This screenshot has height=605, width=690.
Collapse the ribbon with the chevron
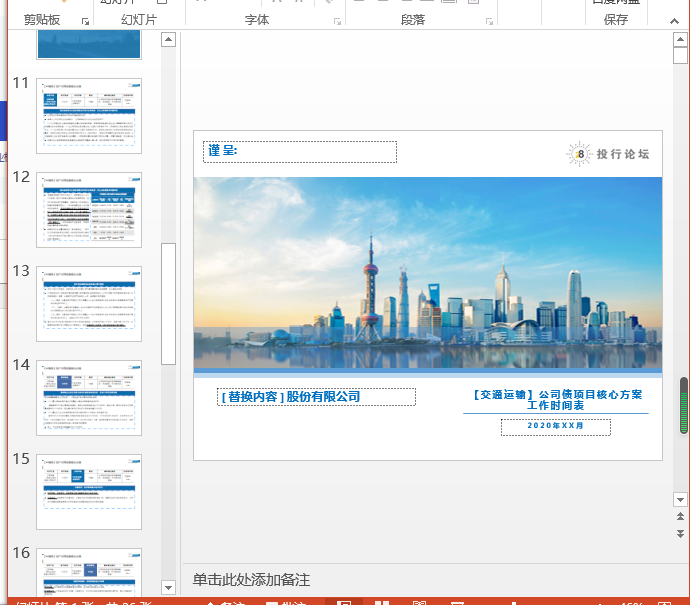pos(674,21)
